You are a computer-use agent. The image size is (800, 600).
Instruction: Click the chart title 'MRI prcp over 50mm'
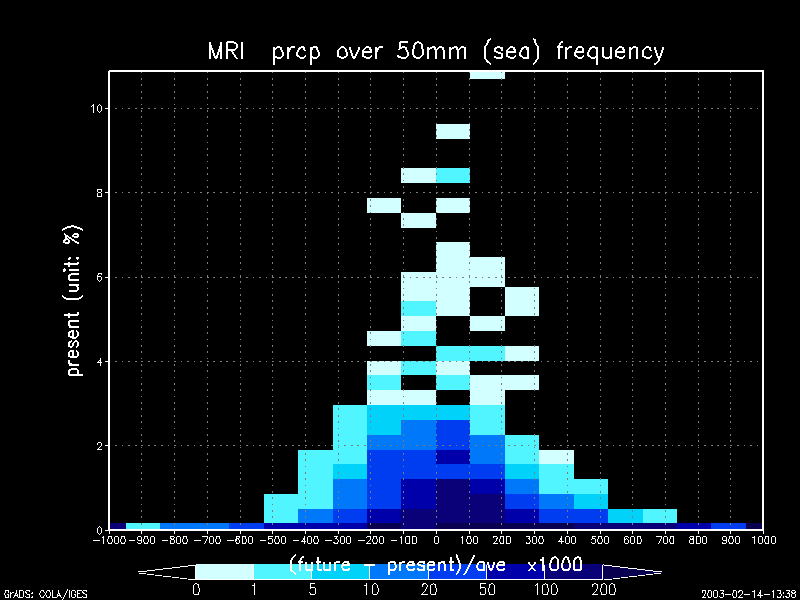click(435, 51)
